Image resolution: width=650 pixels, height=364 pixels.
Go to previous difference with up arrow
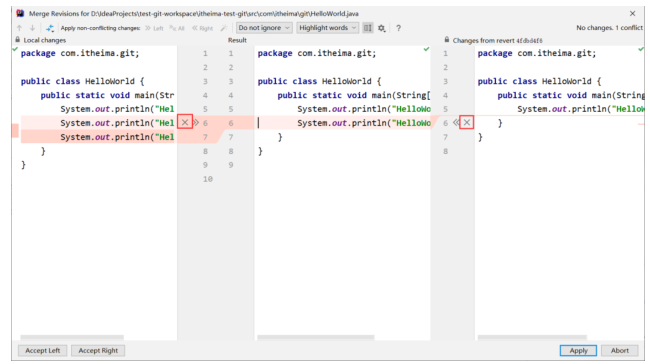(19, 28)
